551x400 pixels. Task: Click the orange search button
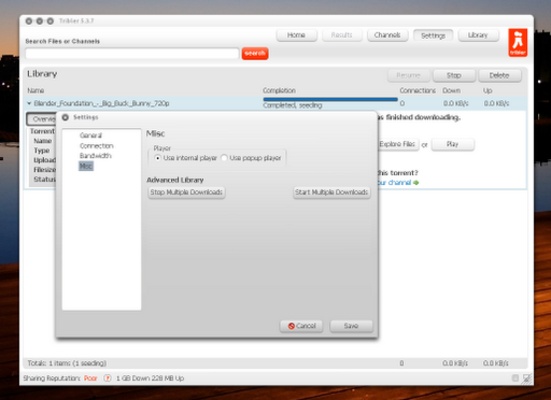click(x=255, y=53)
